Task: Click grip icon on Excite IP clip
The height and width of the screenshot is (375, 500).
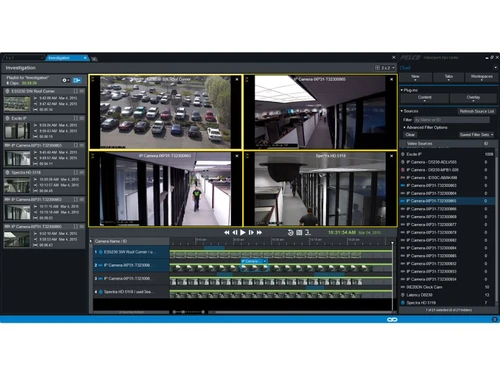Action: pos(82,118)
